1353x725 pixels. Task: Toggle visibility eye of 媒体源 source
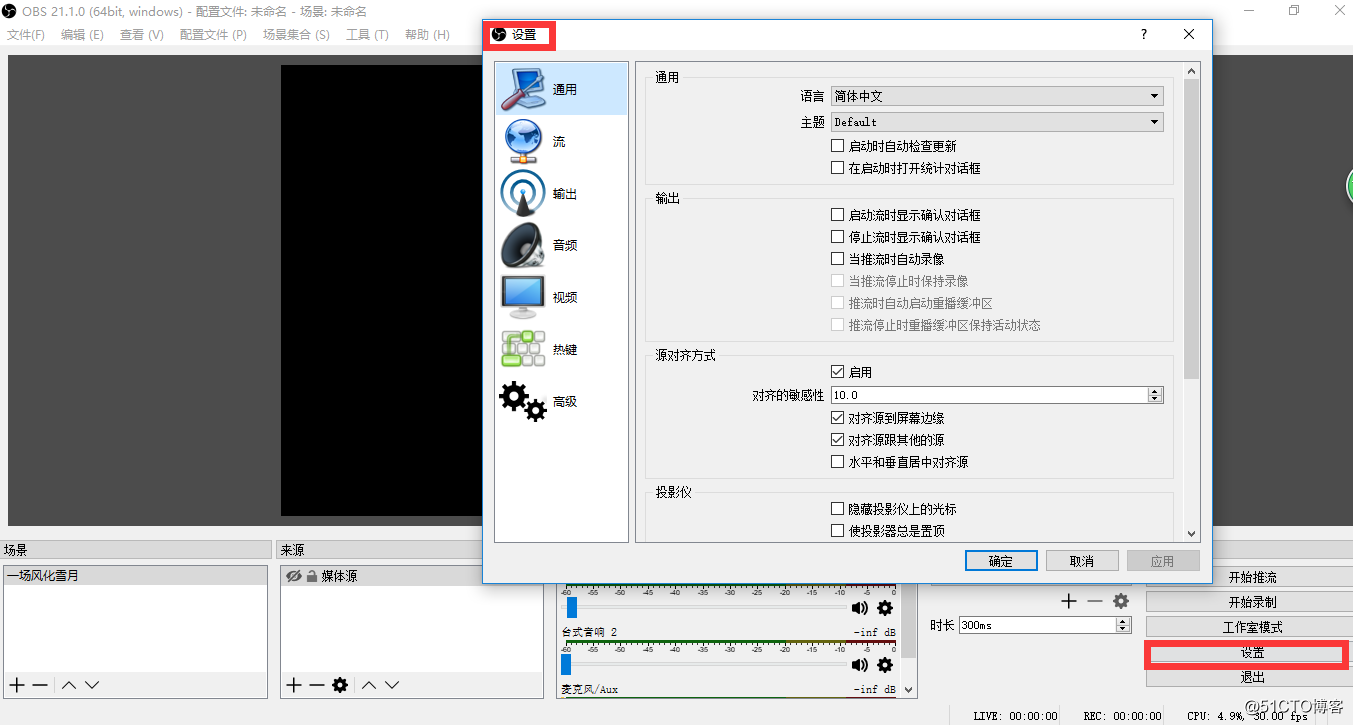tap(294, 576)
